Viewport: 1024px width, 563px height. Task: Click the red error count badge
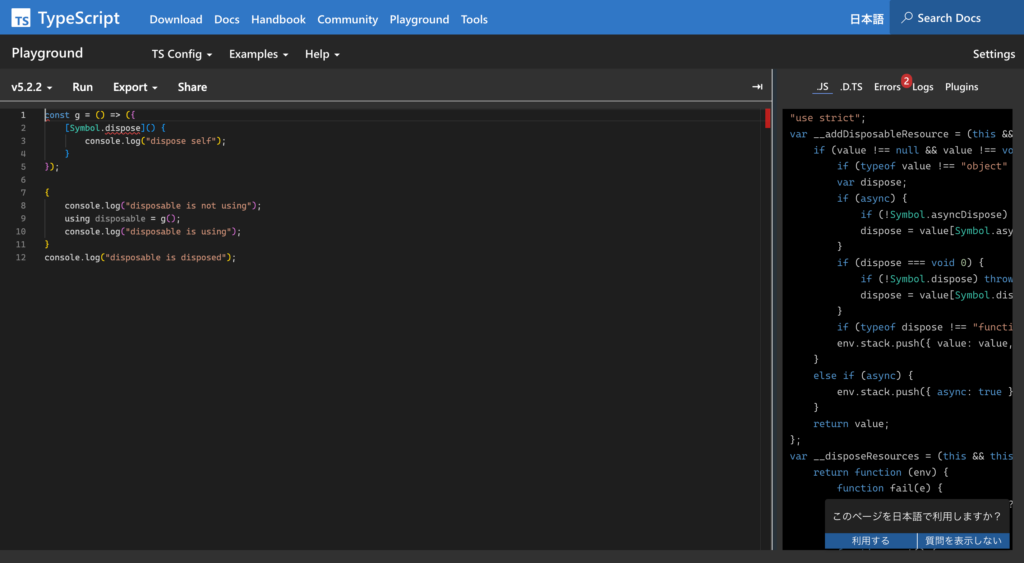pyautogui.click(x=906, y=80)
